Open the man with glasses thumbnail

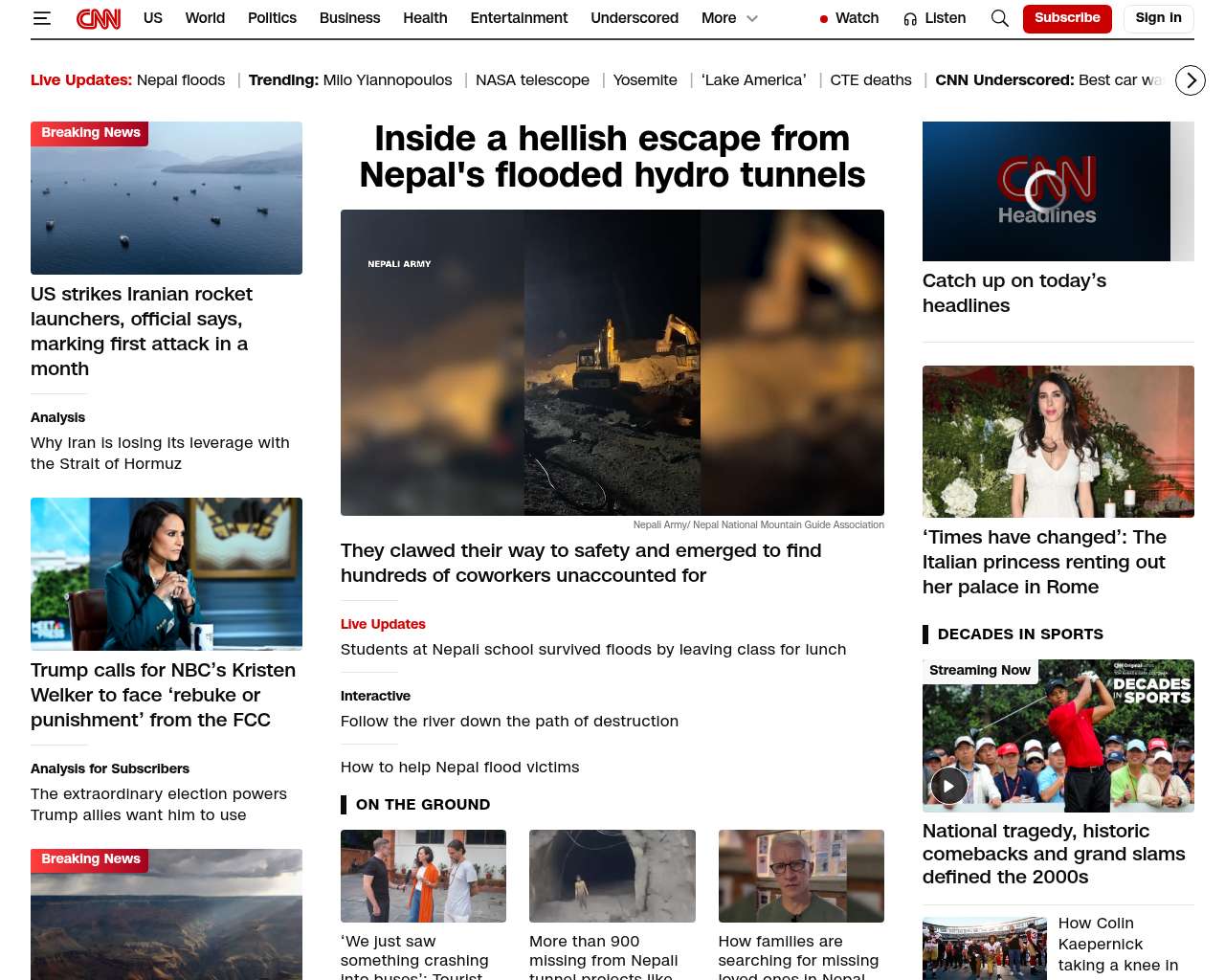(801, 876)
